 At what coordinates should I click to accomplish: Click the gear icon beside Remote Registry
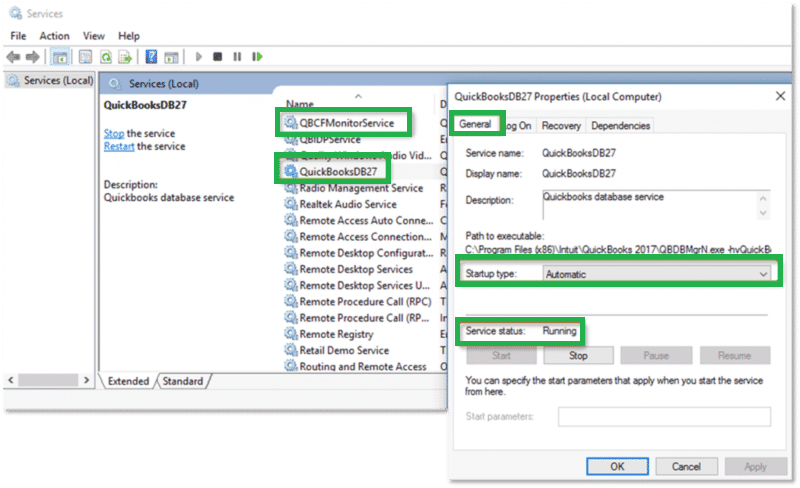(x=291, y=334)
